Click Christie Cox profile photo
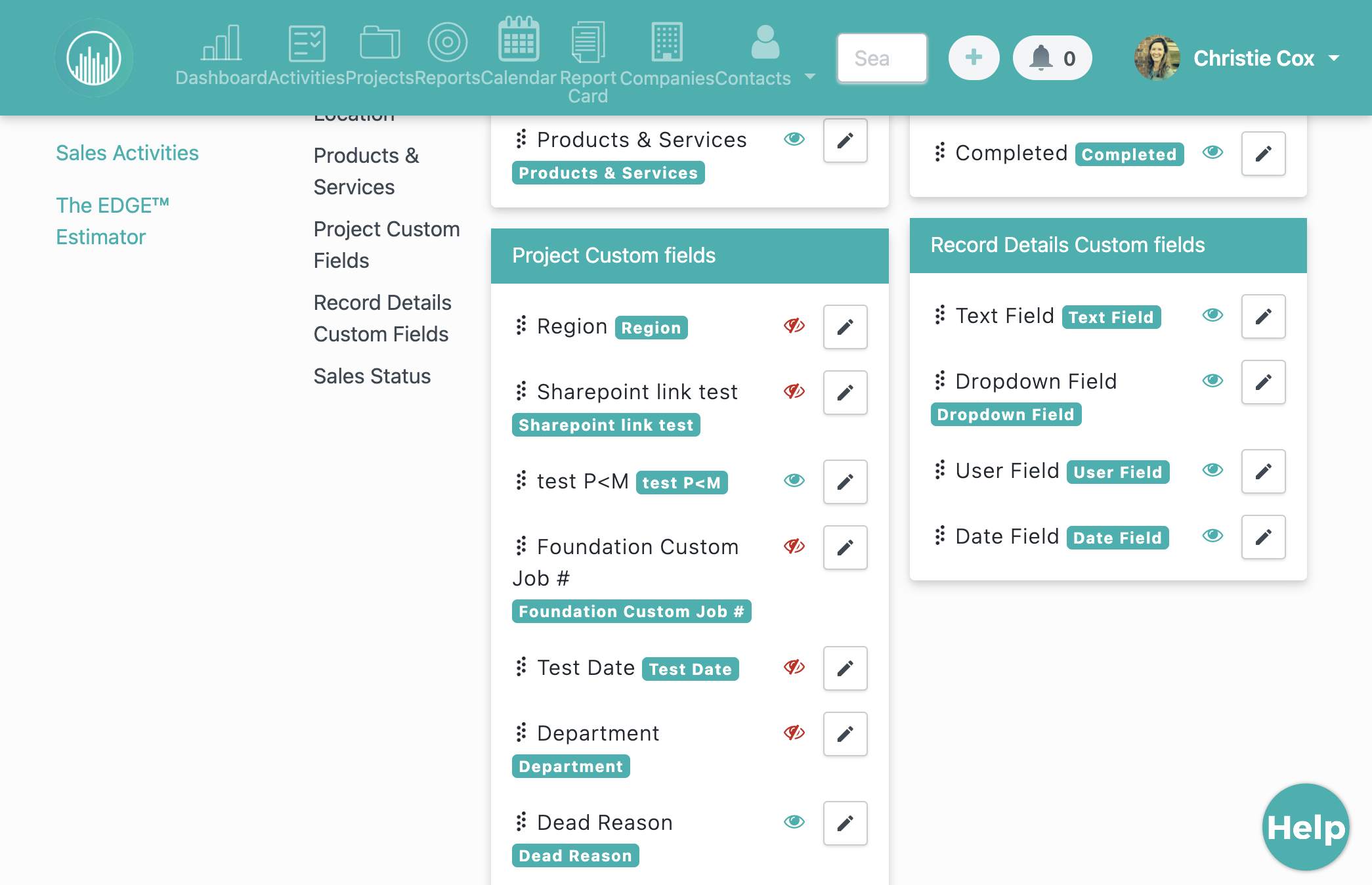1372x885 pixels. tap(1157, 58)
